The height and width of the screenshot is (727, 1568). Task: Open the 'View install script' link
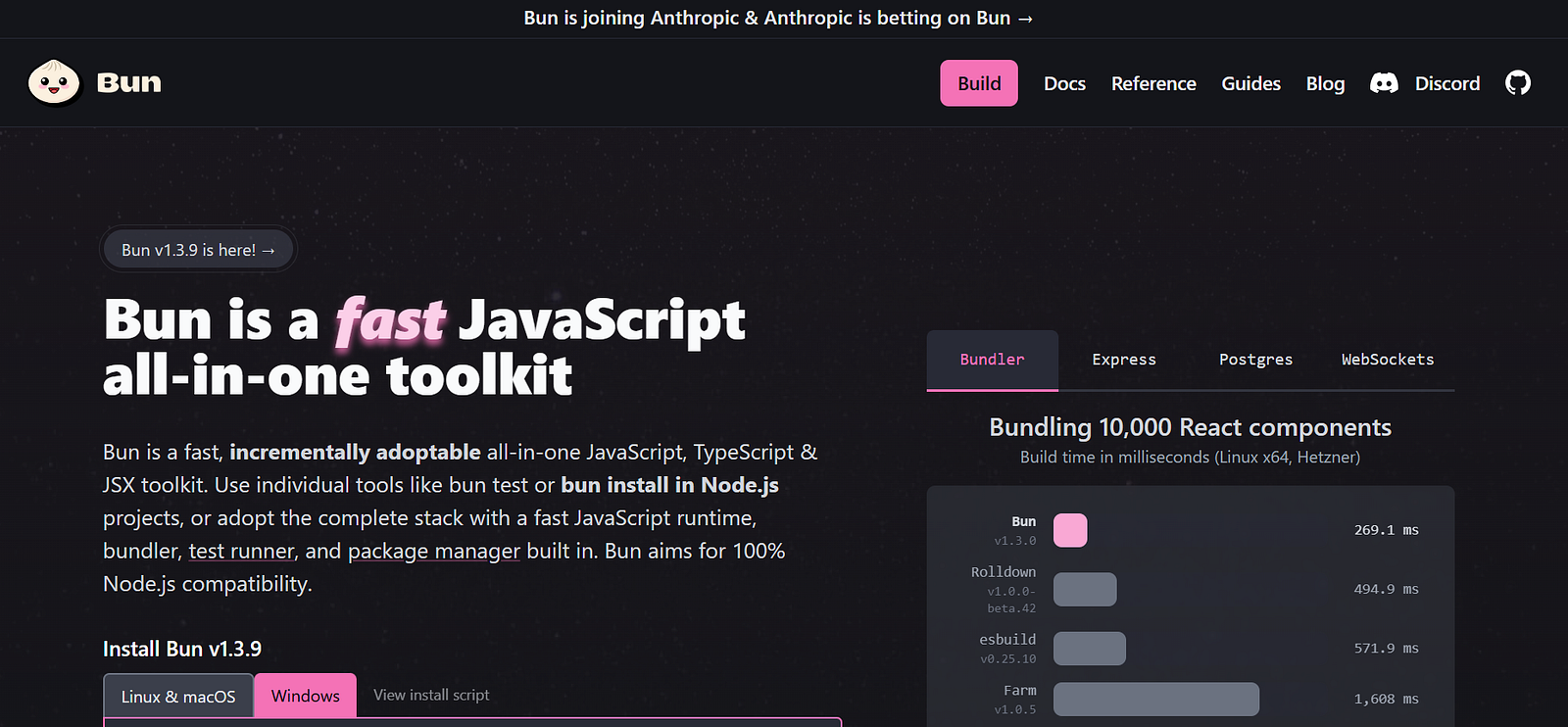pyautogui.click(x=431, y=695)
